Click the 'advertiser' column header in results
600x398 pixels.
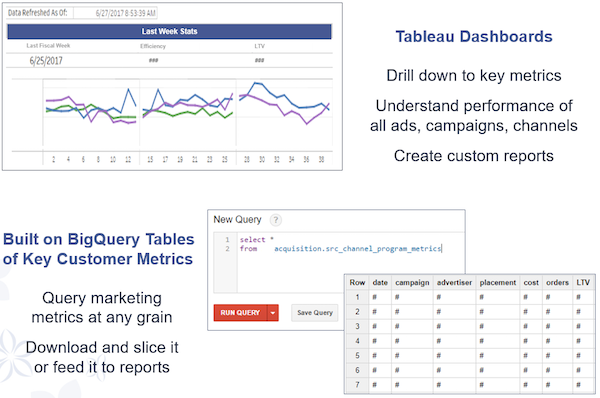pyautogui.click(x=454, y=282)
